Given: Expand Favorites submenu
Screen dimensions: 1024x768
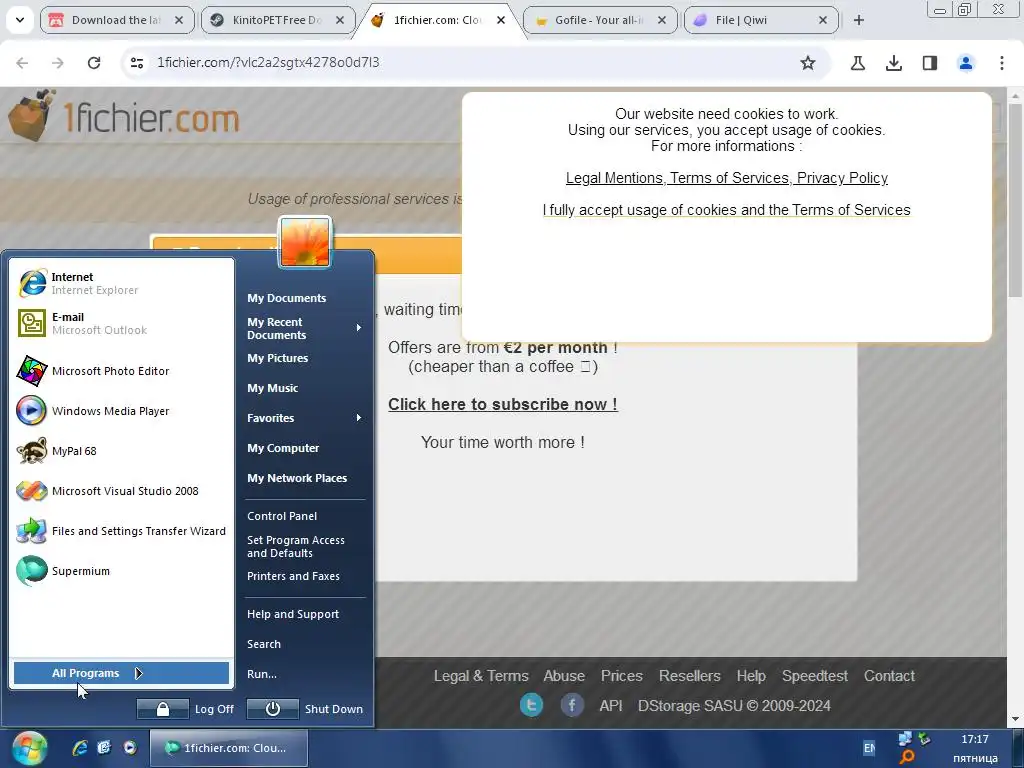Looking at the screenshot, I should point(304,418).
